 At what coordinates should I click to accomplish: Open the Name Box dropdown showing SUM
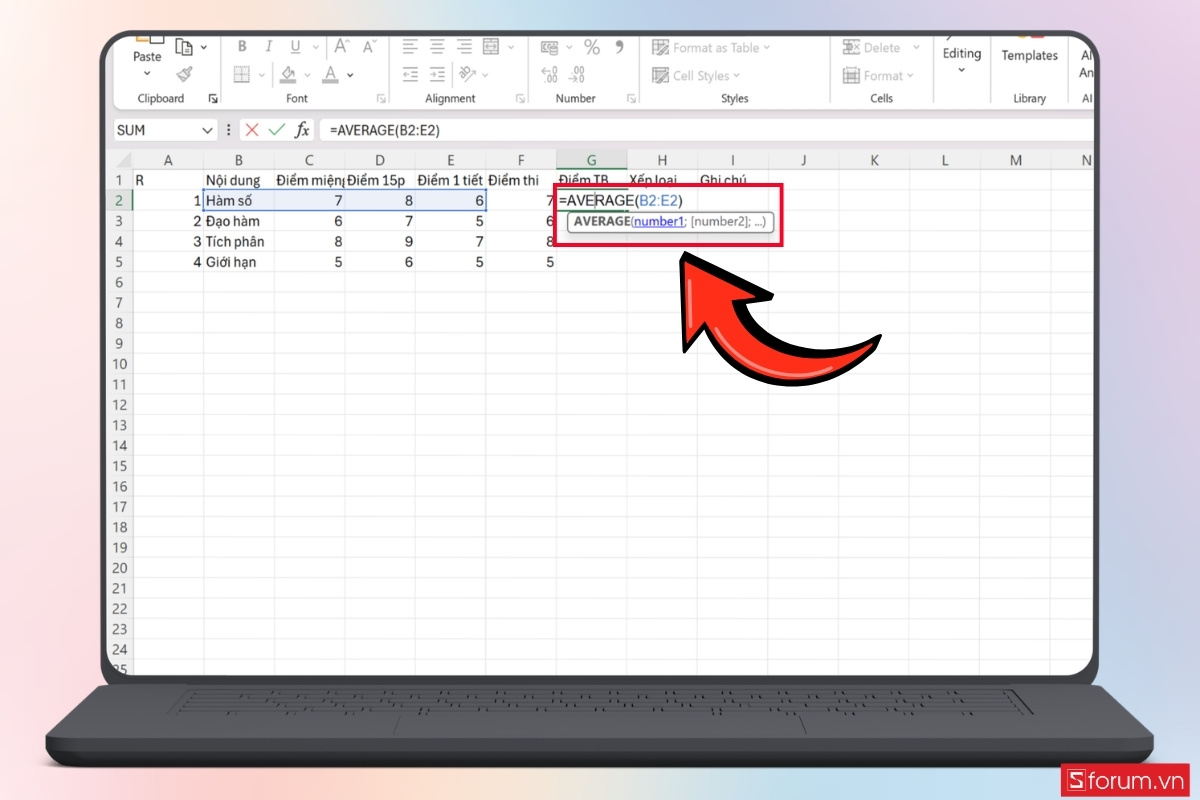208,130
